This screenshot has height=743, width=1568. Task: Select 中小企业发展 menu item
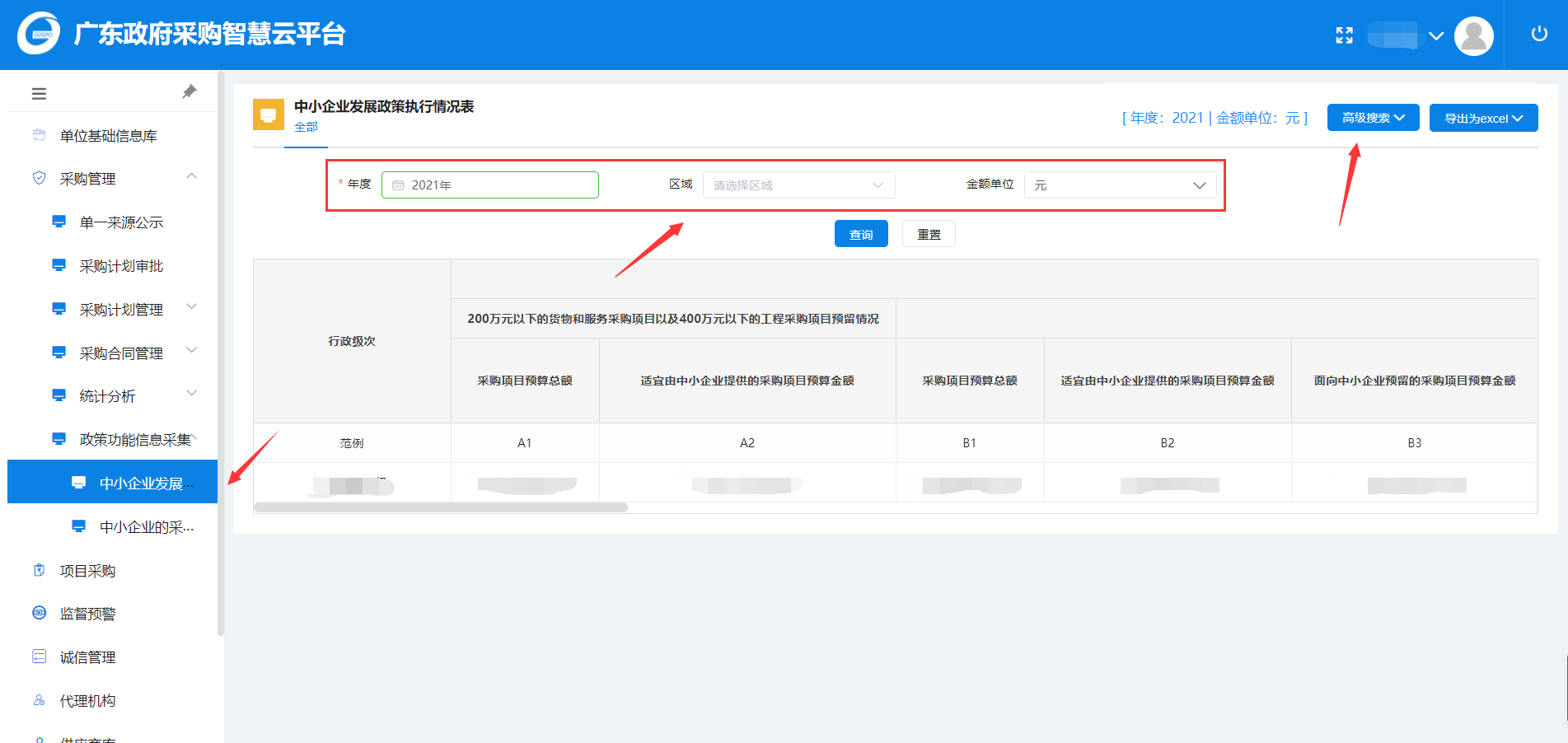coord(112,483)
